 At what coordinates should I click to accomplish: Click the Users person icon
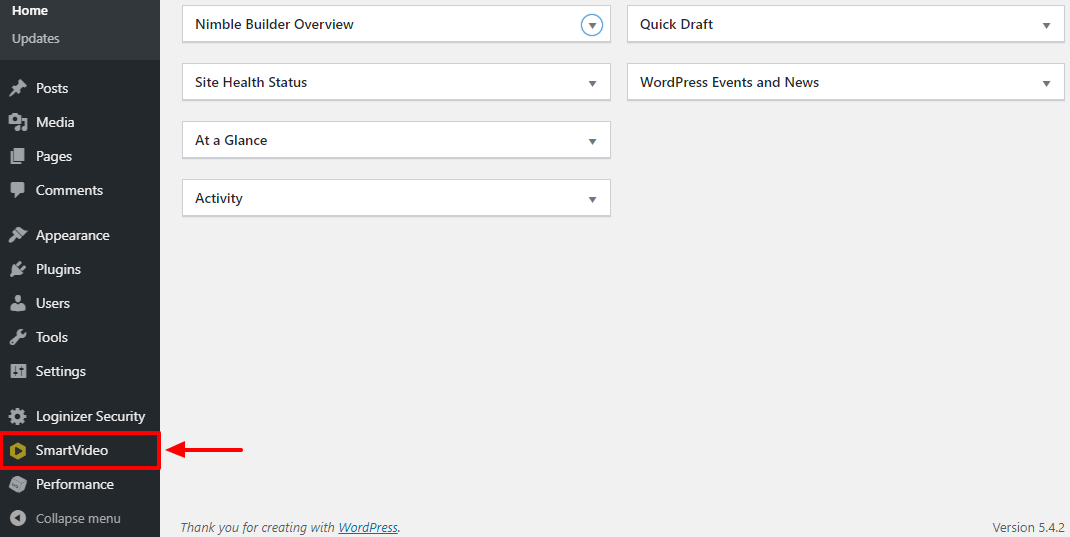(x=18, y=303)
